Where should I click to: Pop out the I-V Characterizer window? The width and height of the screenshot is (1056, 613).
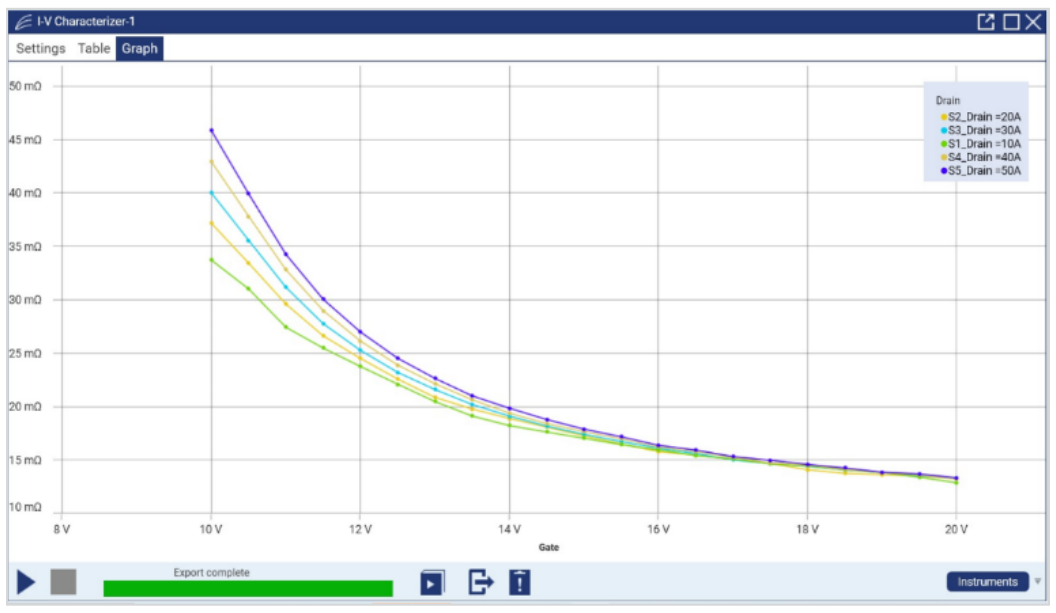[x=986, y=22]
